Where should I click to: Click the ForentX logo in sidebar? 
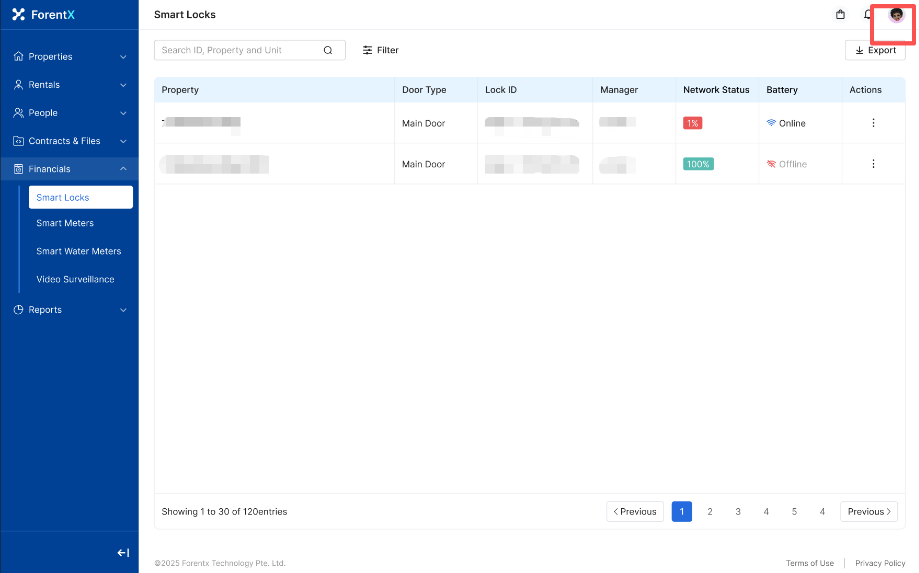pyautogui.click(x=43, y=15)
